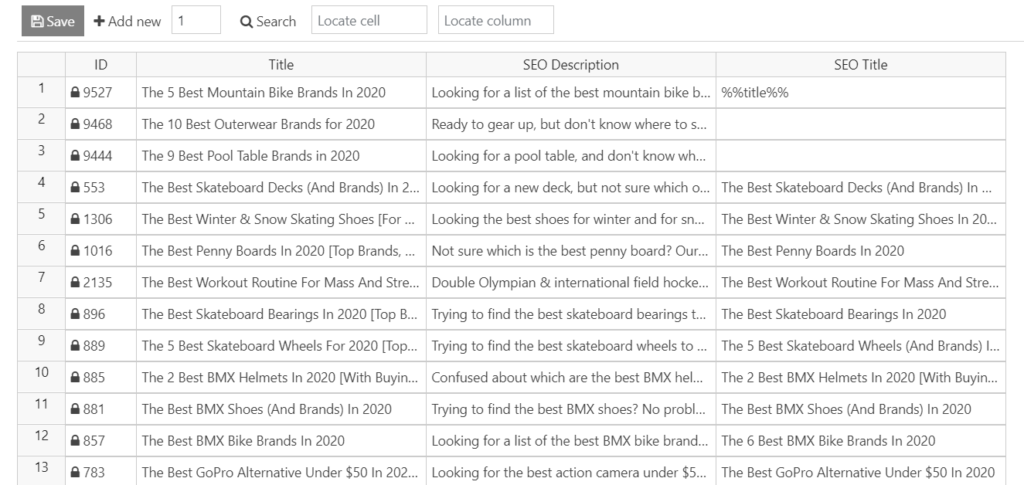Click the lock icon next to ID 9468
The image size is (1024, 485).
75,124
